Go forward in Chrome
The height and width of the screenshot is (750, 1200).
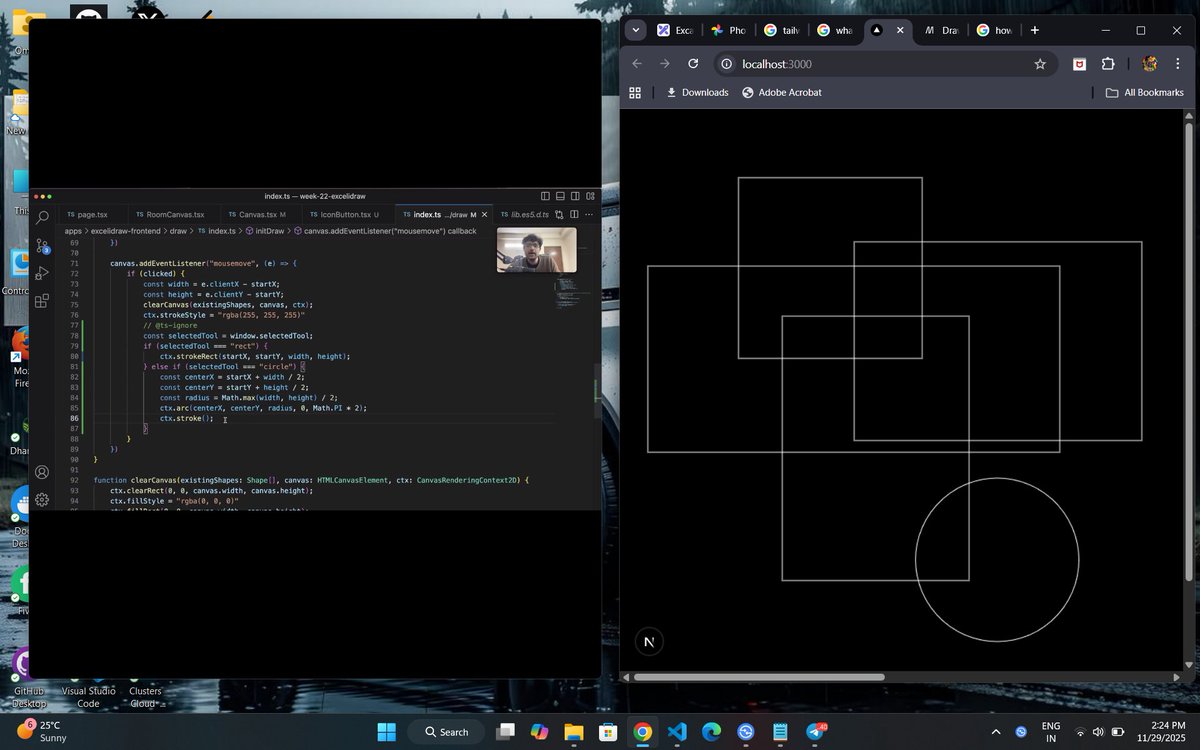(665, 64)
